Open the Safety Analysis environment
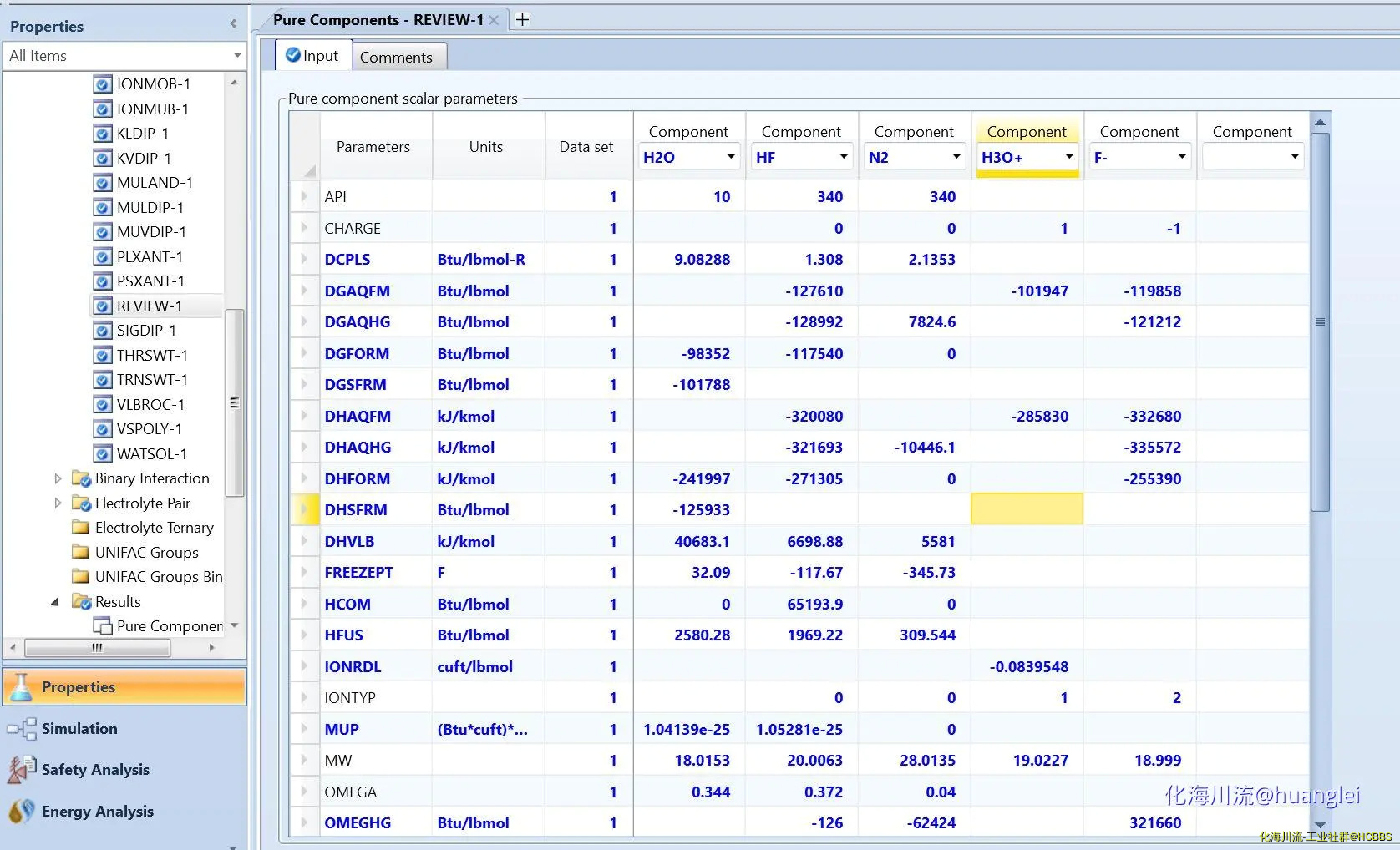Image resolution: width=1400 pixels, height=850 pixels. (x=124, y=770)
